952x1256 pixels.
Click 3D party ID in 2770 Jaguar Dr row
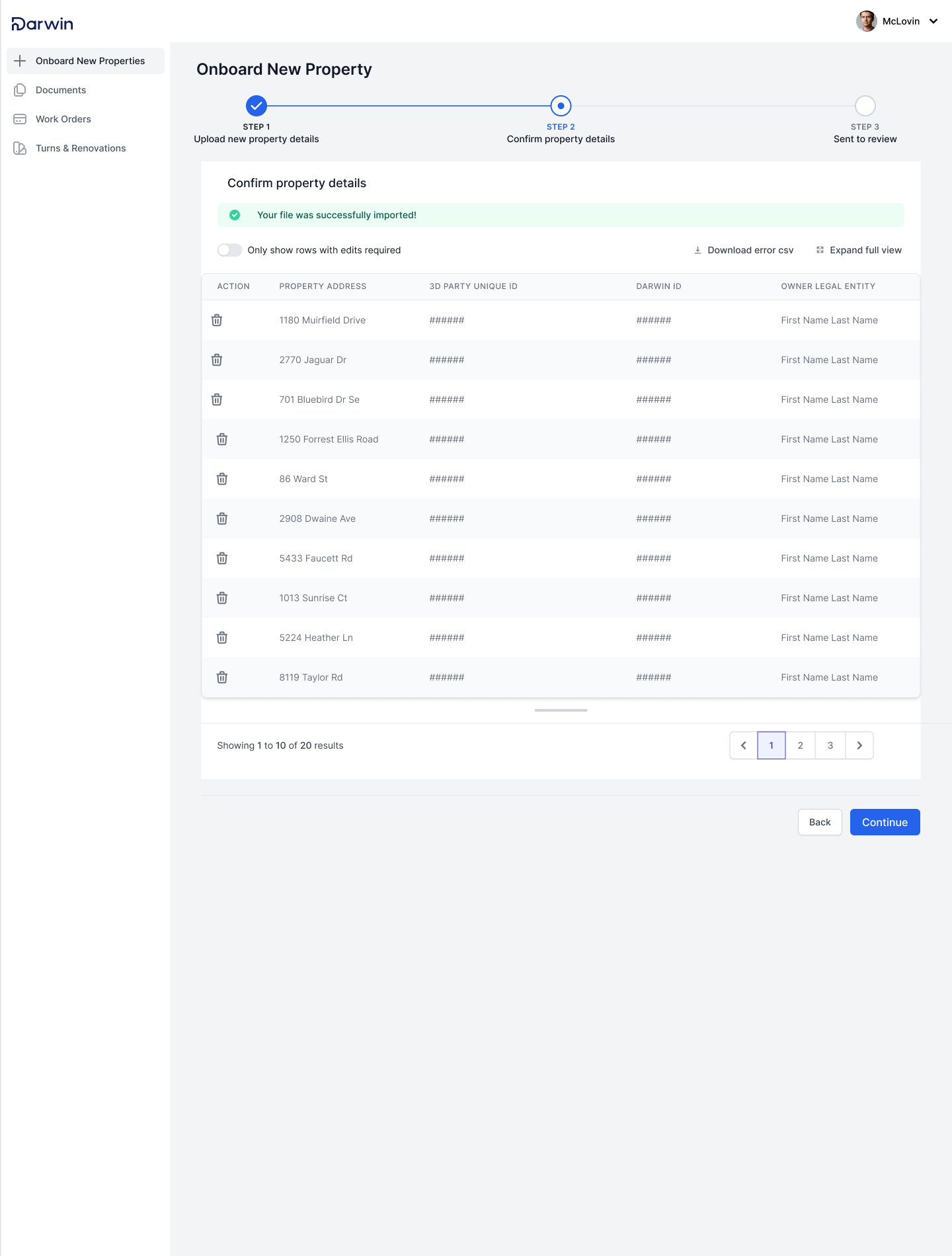447,360
